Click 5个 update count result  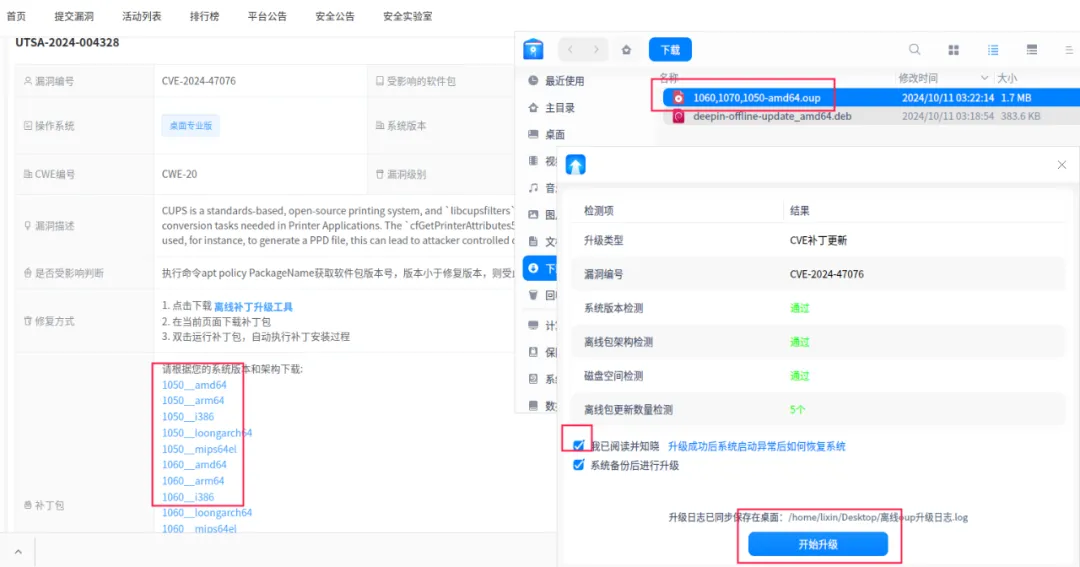coord(798,410)
